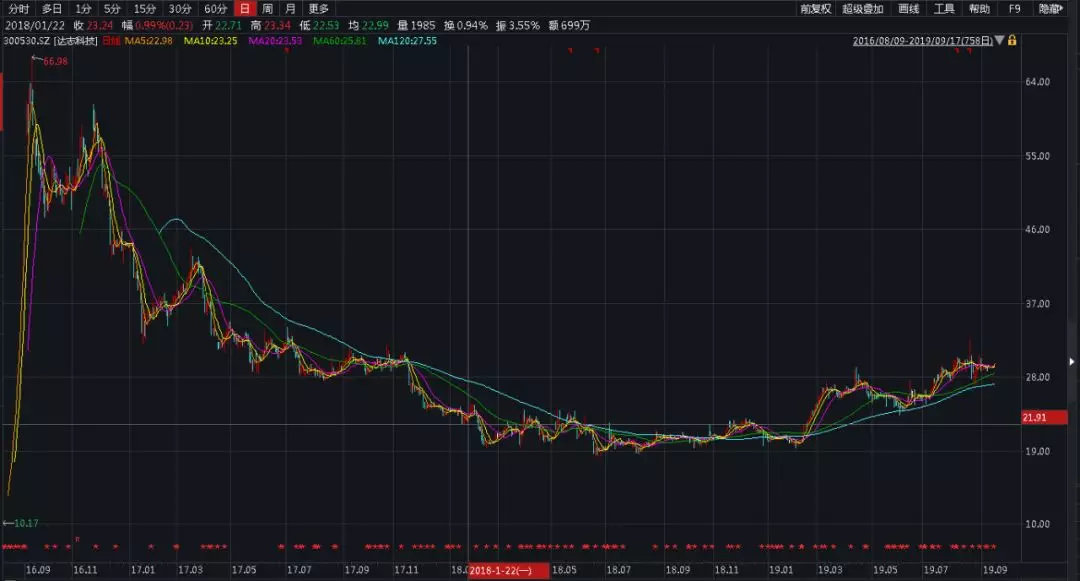This screenshot has width=1080, height=581.
Task: Click the MA5 indicator label
Action: pyautogui.click(x=153, y=41)
